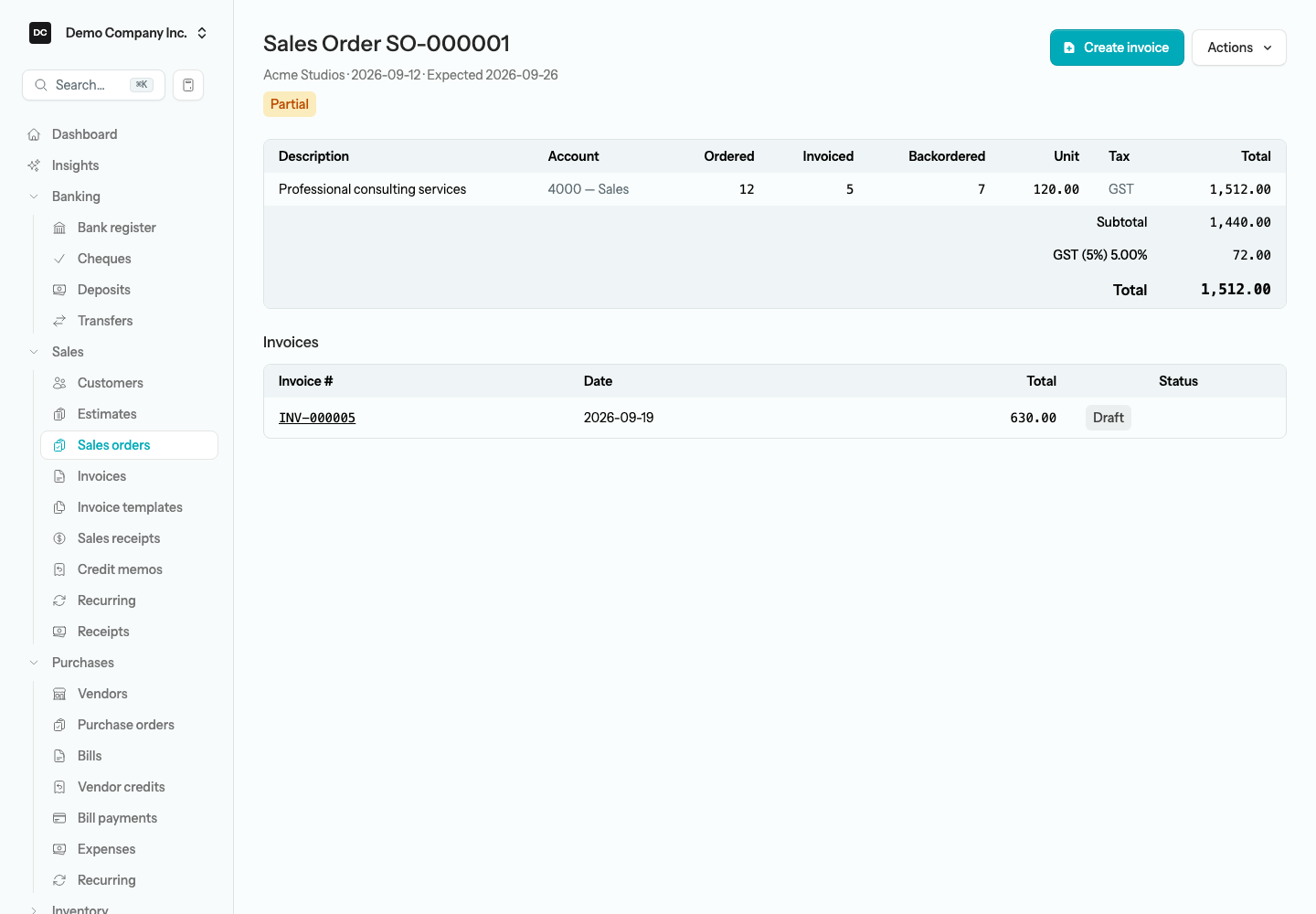Click the Vendors storefront icon
This screenshot has height=914, width=1316.
click(59, 694)
